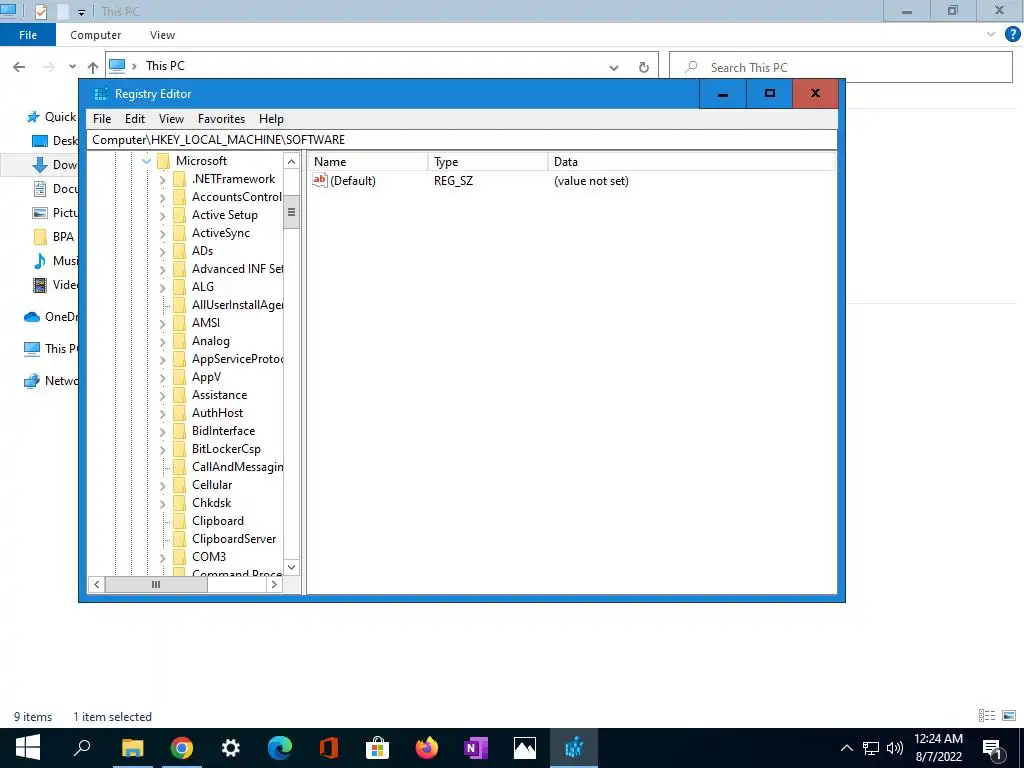Open the address bar history dropdown
The width and height of the screenshot is (1024, 768).
pos(614,67)
